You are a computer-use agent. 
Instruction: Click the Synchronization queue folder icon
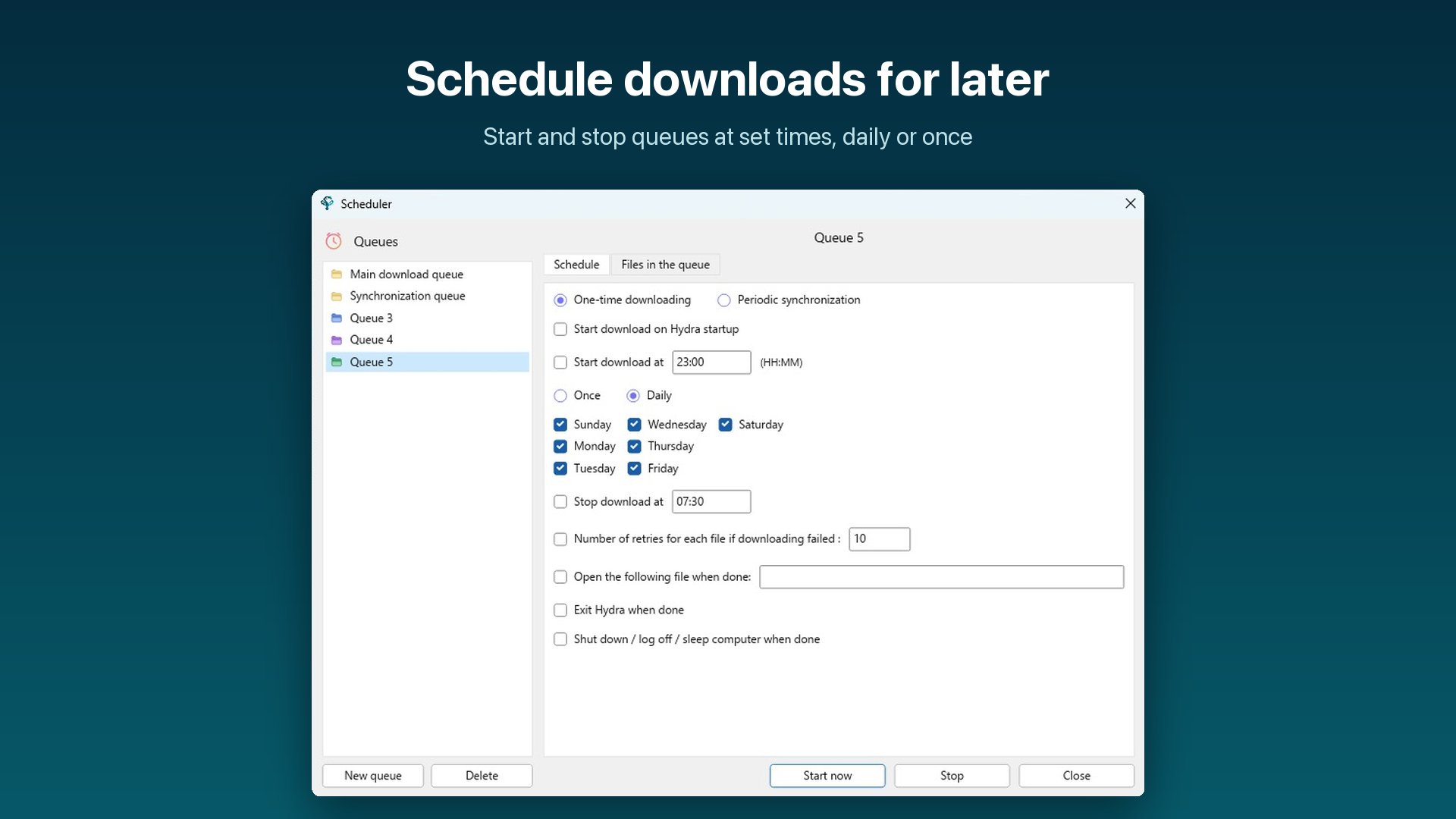click(x=337, y=297)
